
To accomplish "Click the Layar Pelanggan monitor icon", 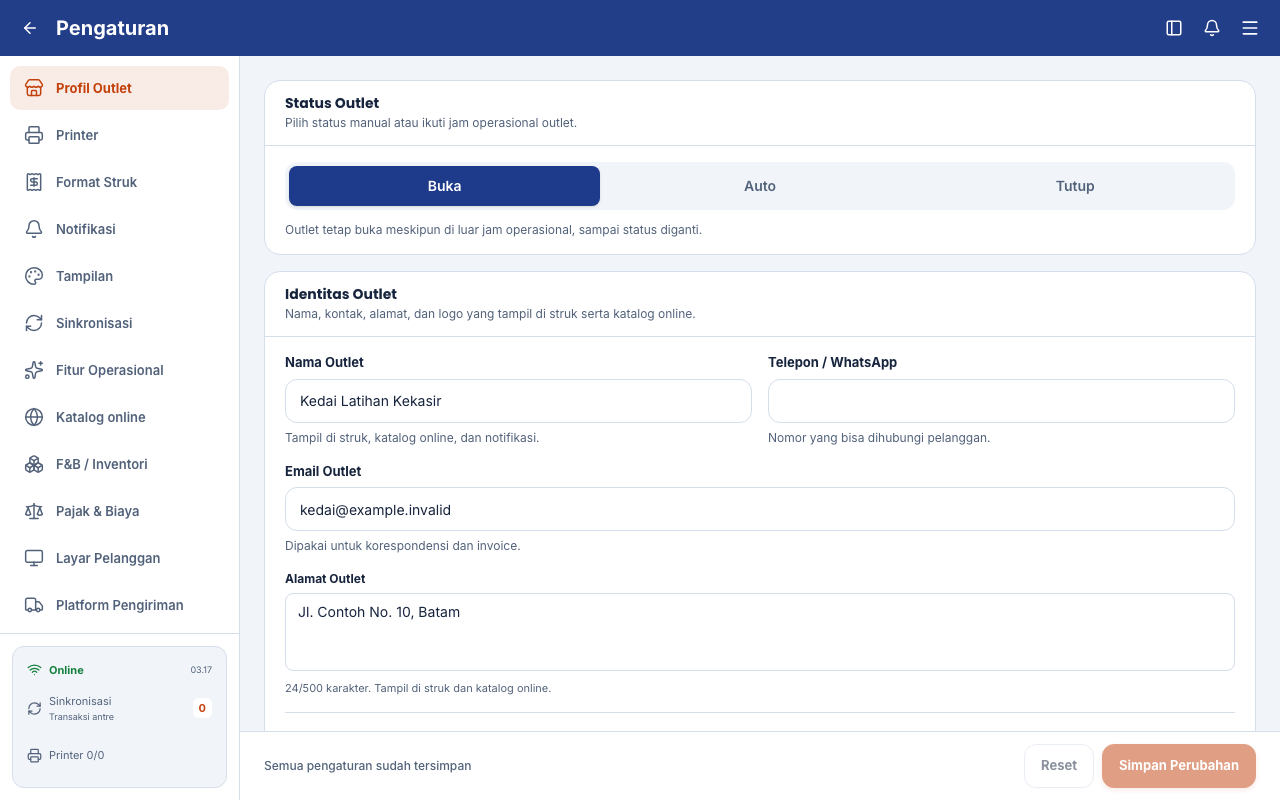I will [34, 558].
